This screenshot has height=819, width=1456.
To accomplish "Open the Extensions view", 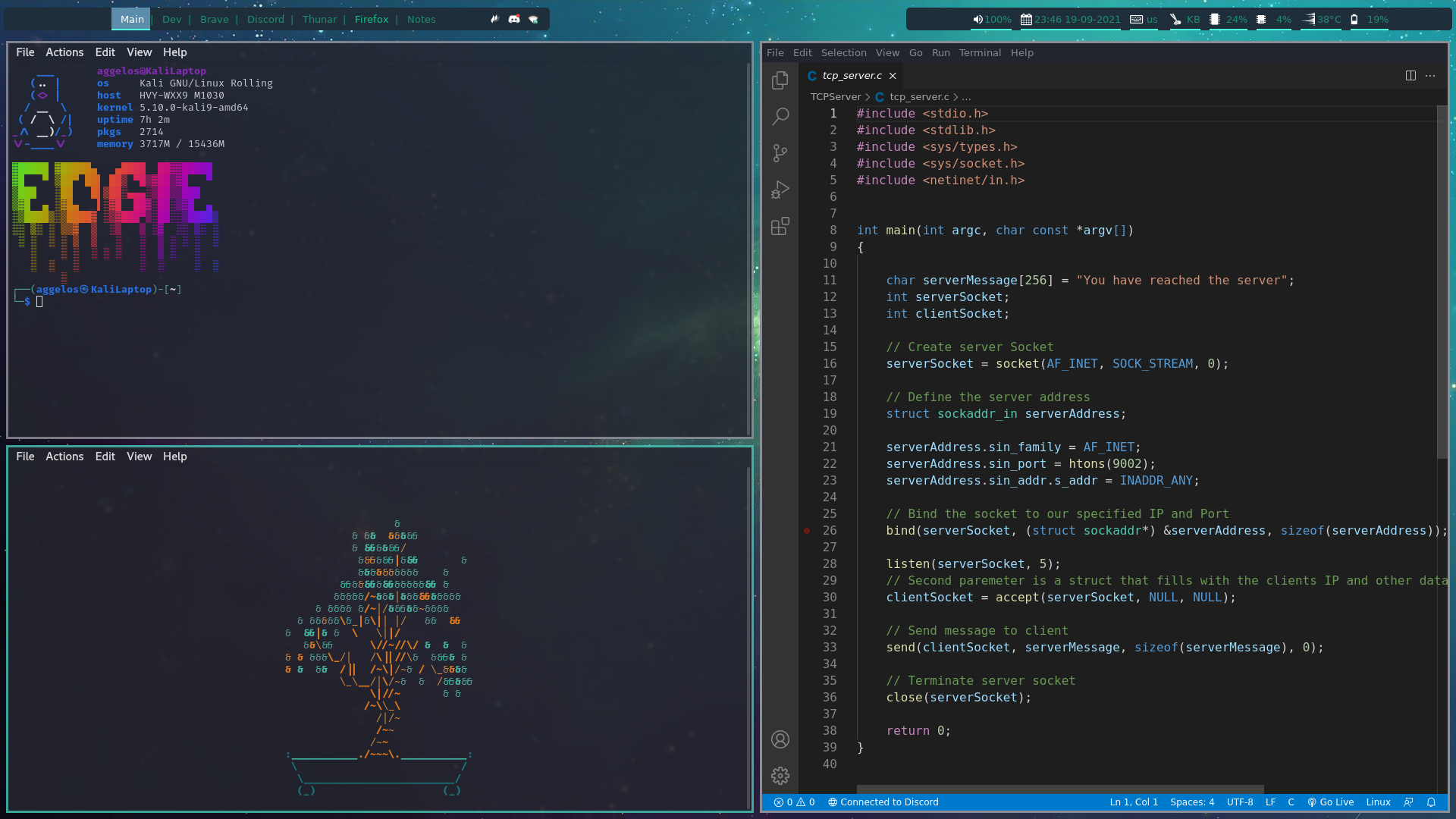I will click(x=780, y=226).
